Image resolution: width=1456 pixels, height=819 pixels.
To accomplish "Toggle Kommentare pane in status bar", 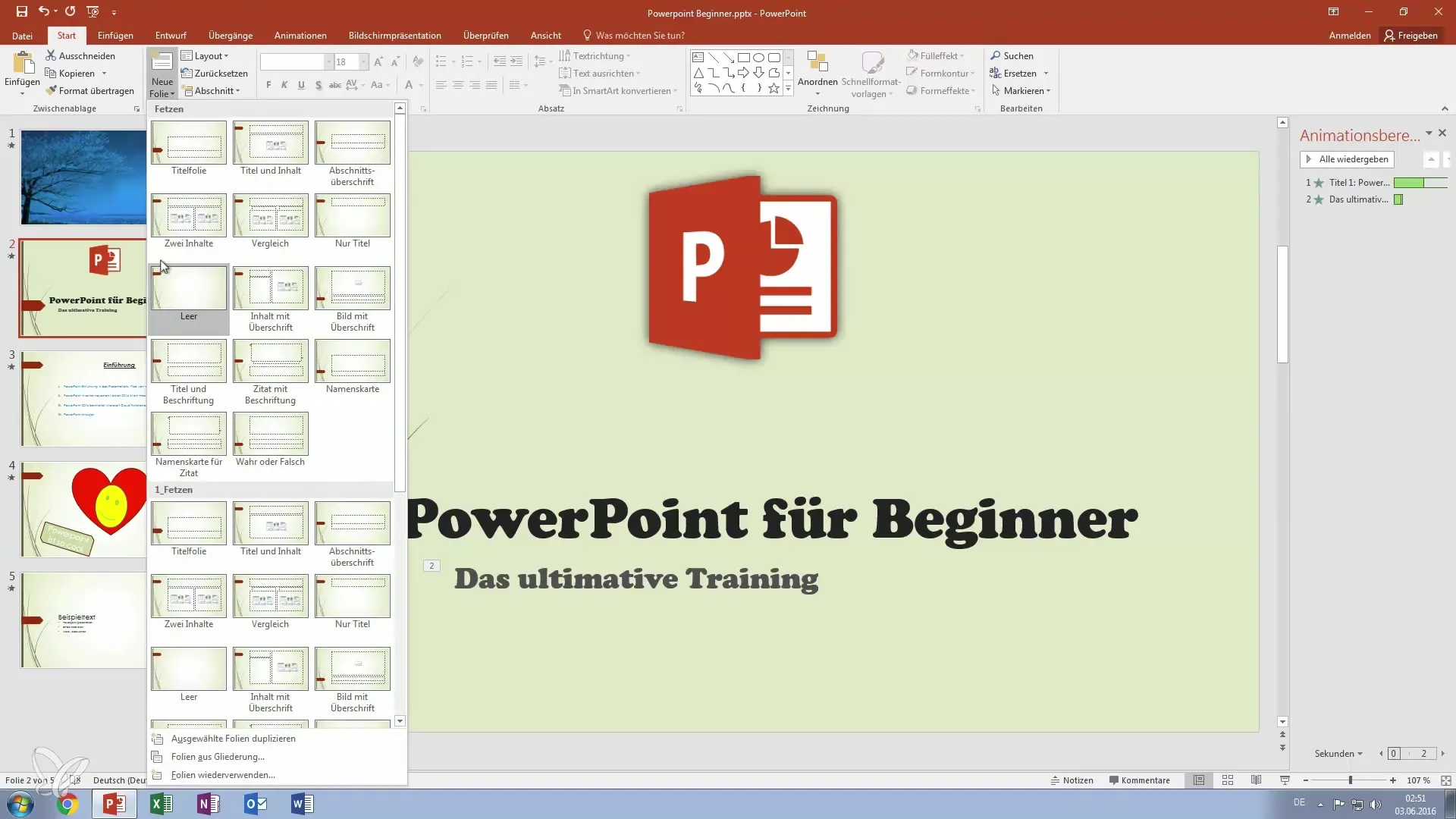I will [1139, 780].
